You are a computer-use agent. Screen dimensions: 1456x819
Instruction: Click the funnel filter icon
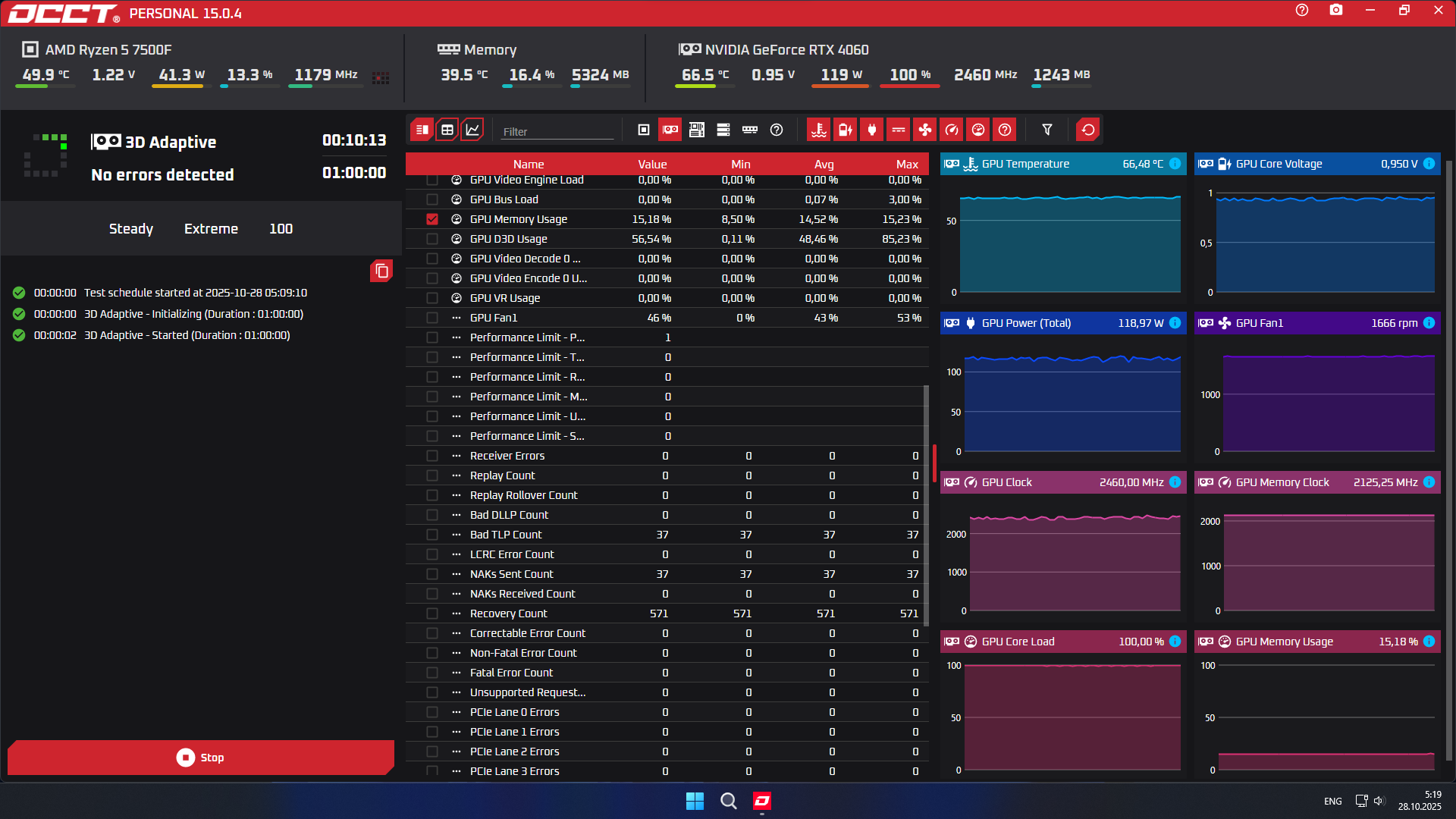(1047, 130)
